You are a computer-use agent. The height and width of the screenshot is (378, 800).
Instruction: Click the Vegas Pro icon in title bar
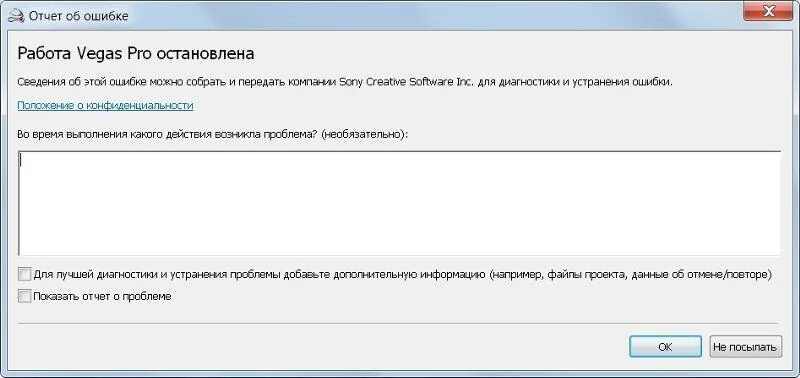coord(17,16)
